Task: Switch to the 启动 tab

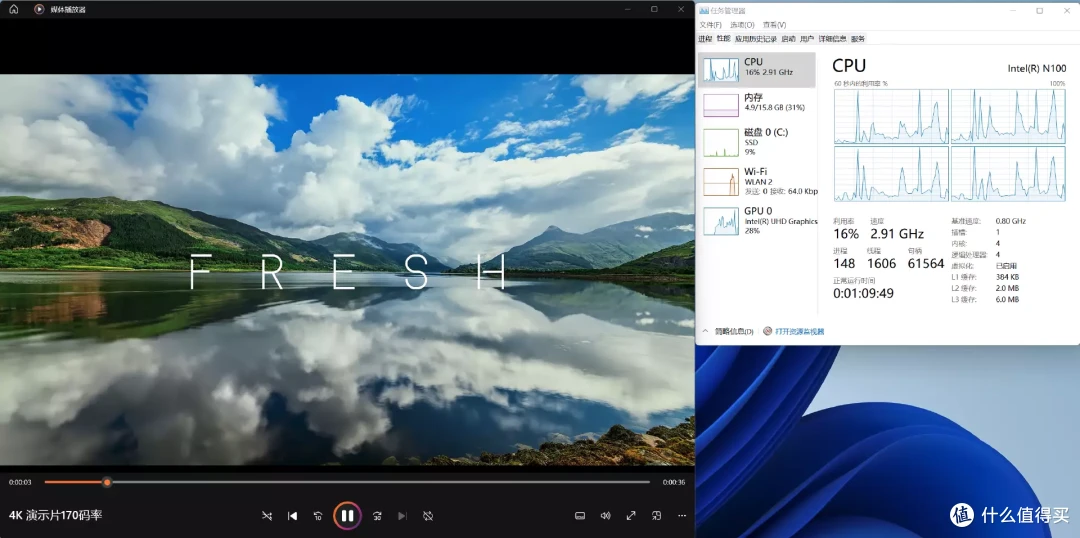Action: 789,39
